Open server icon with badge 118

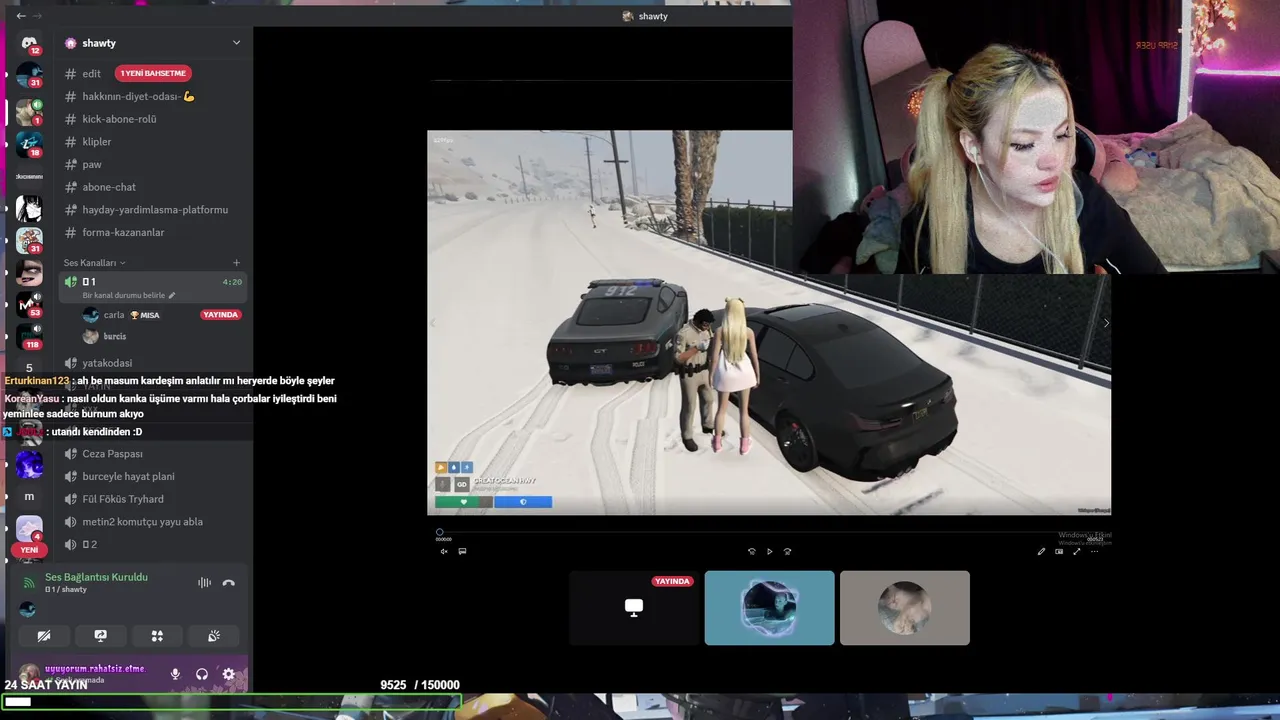(x=29, y=335)
